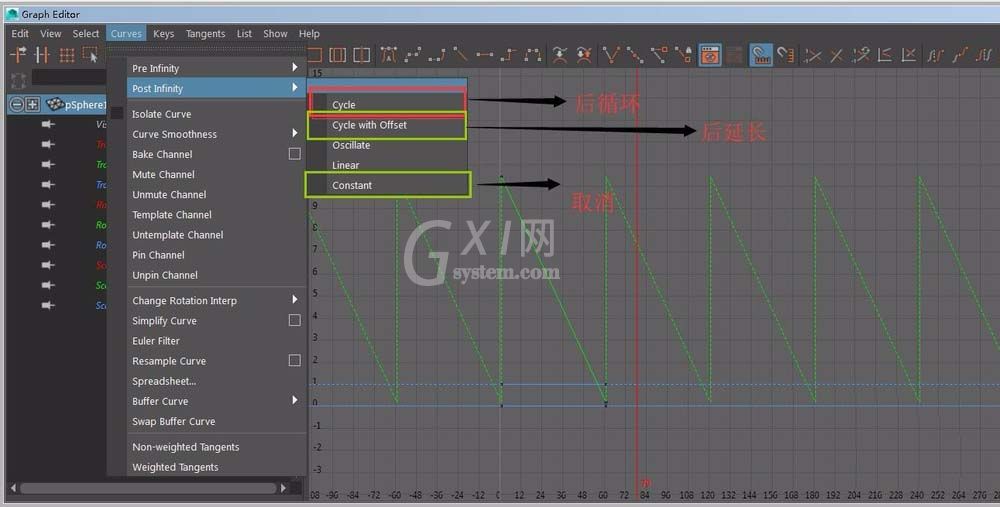Open Simplify Curve option box
The image size is (1000, 507).
tap(295, 320)
